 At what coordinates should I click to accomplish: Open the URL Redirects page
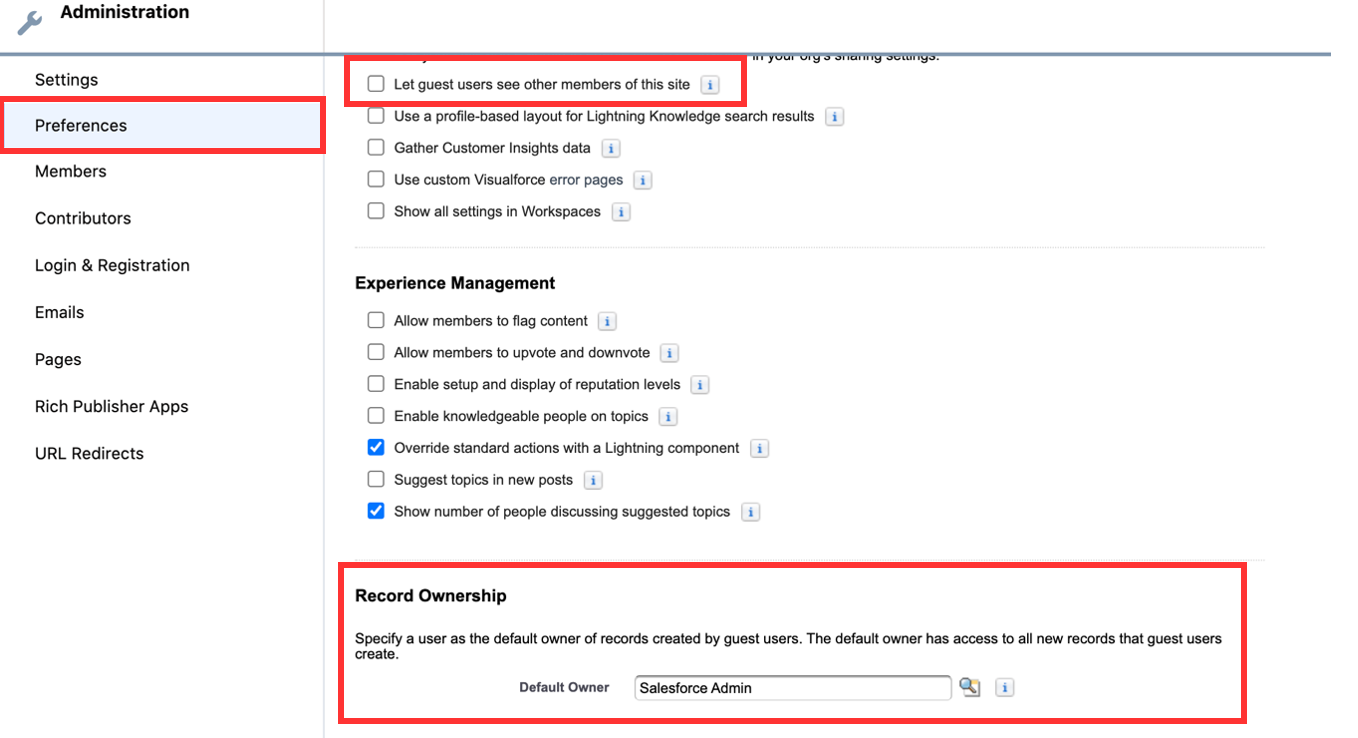pos(89,453)
